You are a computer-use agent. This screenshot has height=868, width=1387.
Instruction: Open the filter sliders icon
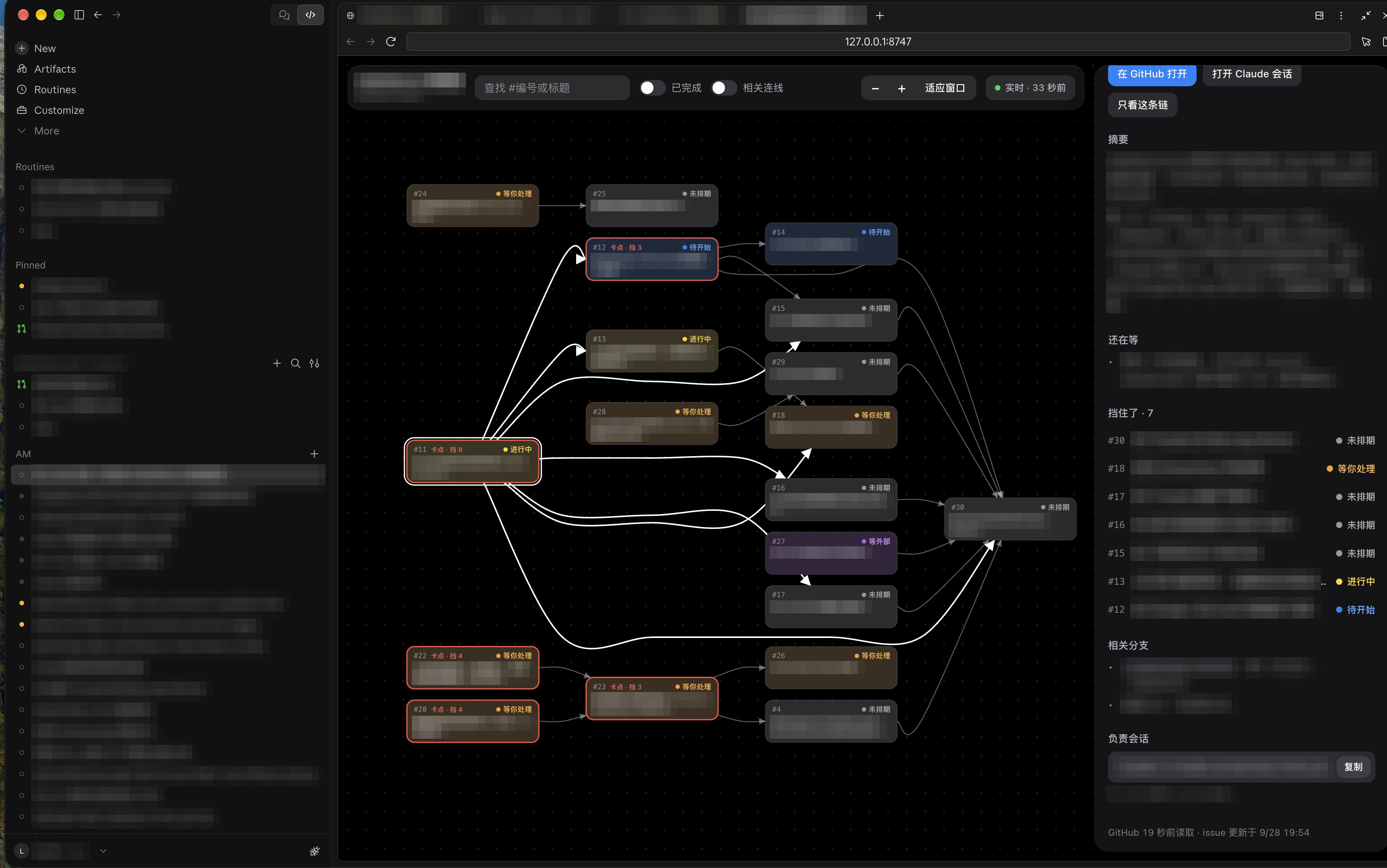pos(314,363)
